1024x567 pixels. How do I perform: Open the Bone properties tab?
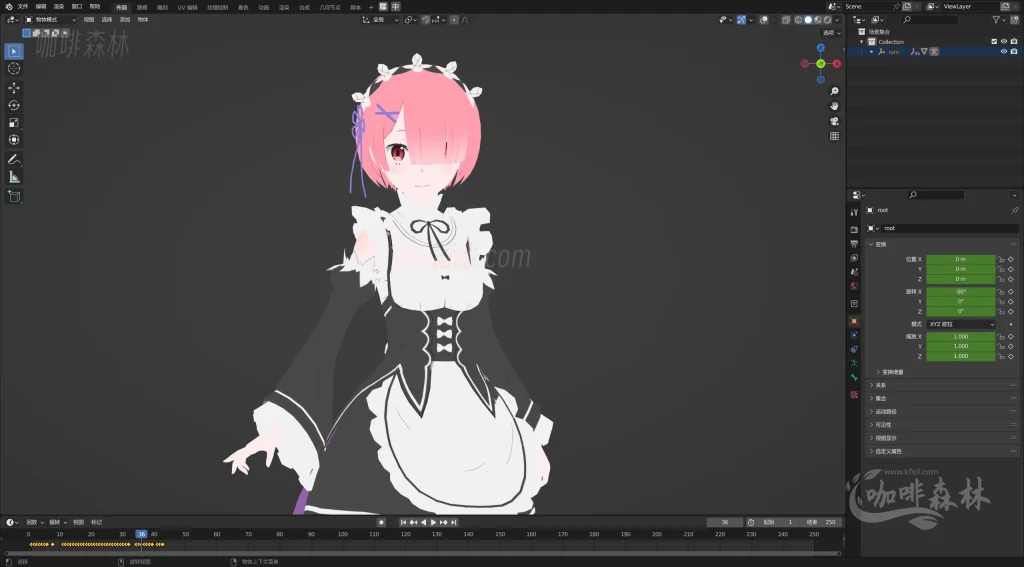[854, 378]
